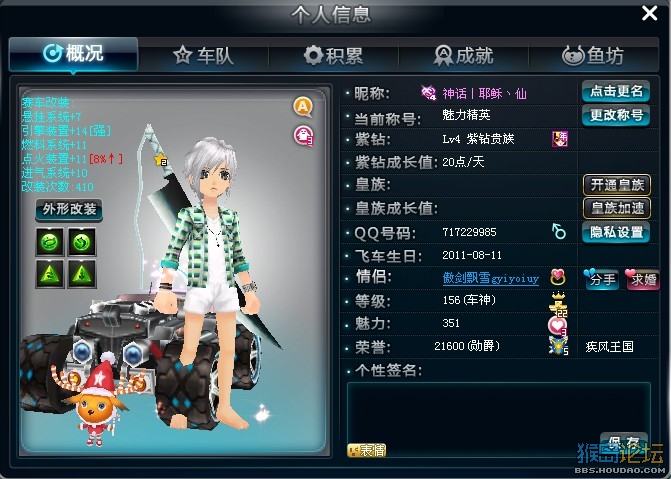Click the 更改称号 button
This screenshot has width=671, height=479.
(x=616, y=115)
